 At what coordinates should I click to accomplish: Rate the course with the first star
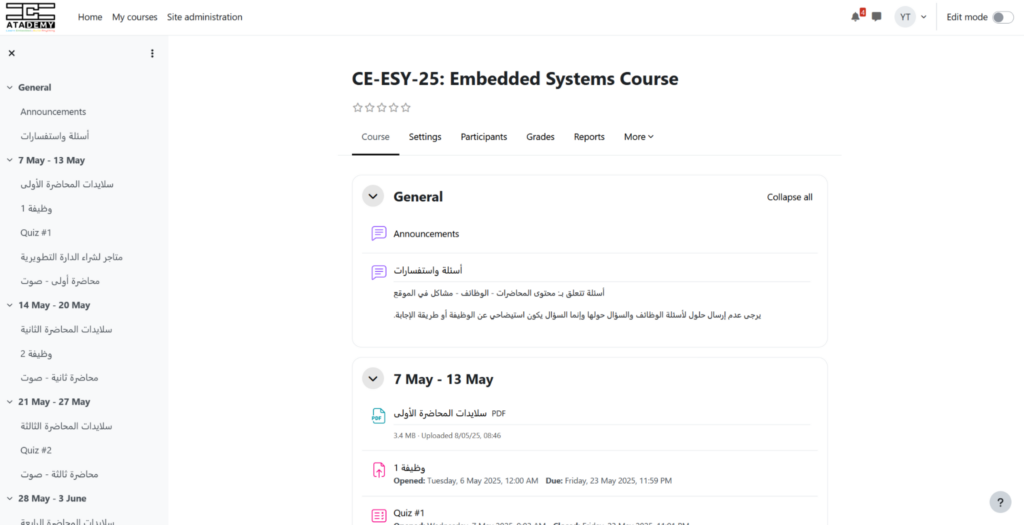click(357, 107)
